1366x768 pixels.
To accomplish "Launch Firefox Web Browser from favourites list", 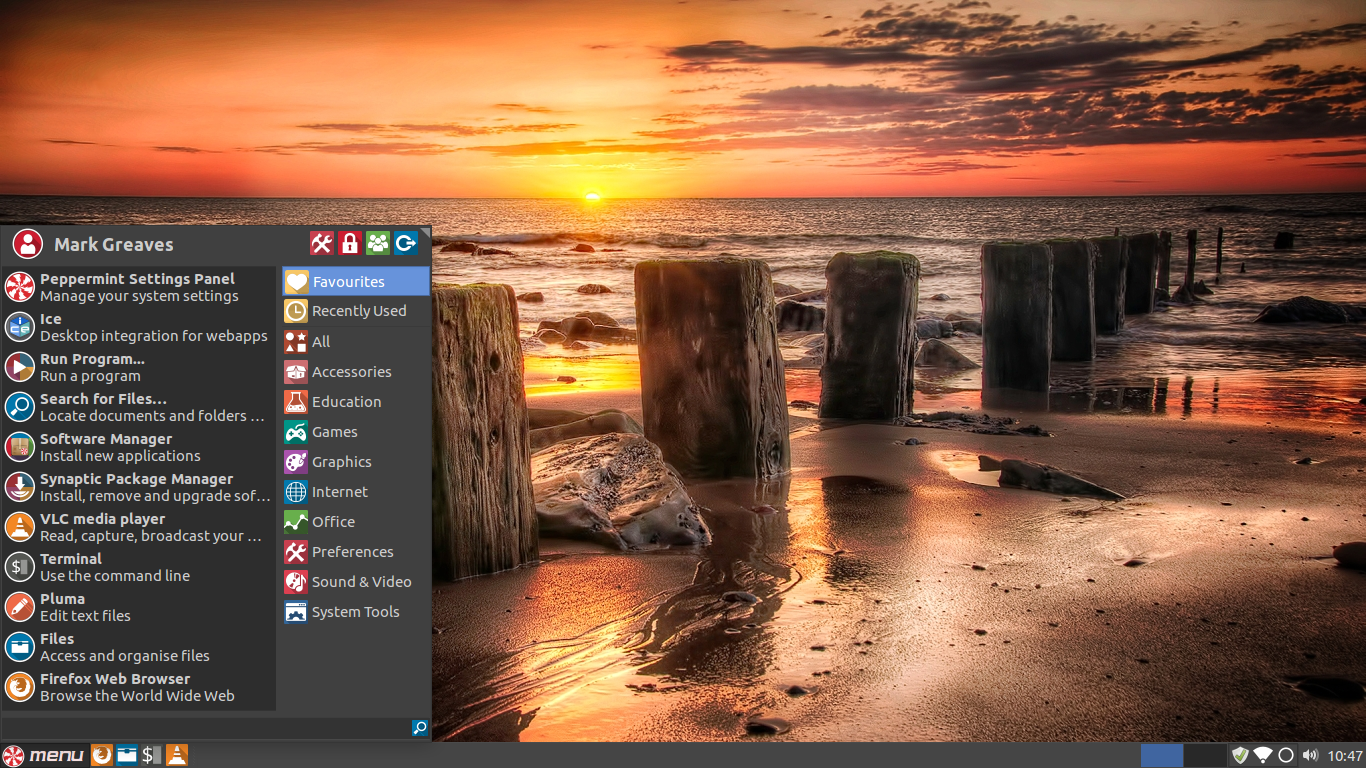I will [139, 687].
